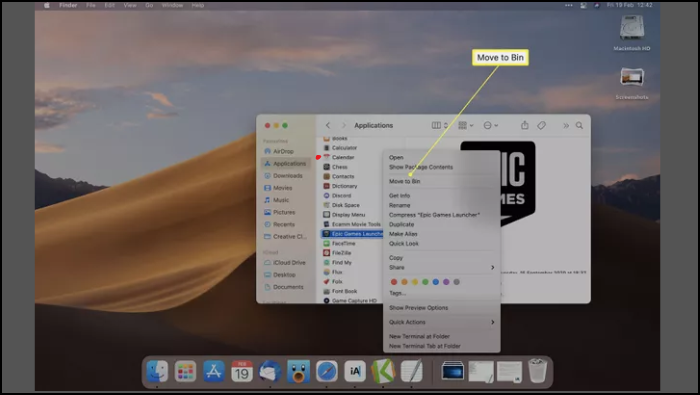700x395 pixels.
Task: Click the Finder search magnifier icon
Action: pyautogui.click(x=579, y=125)
